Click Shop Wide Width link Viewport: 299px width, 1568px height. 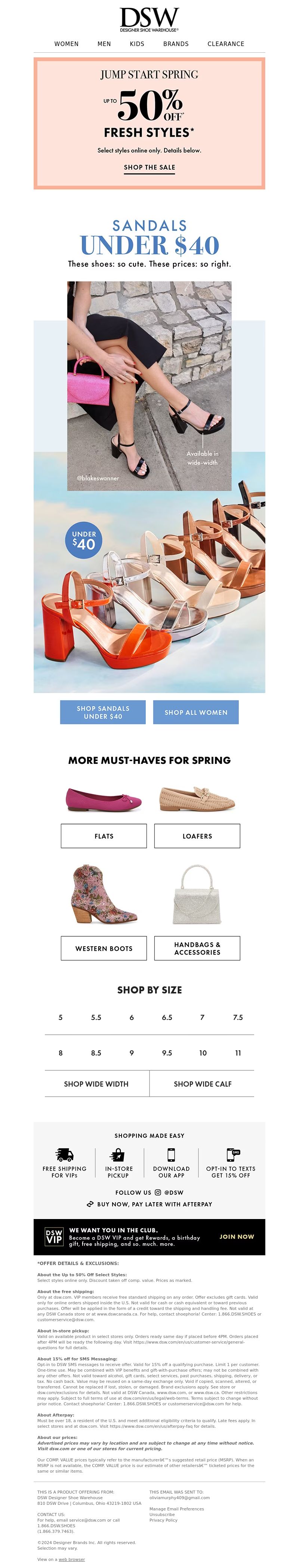(x=96, y=1084)
